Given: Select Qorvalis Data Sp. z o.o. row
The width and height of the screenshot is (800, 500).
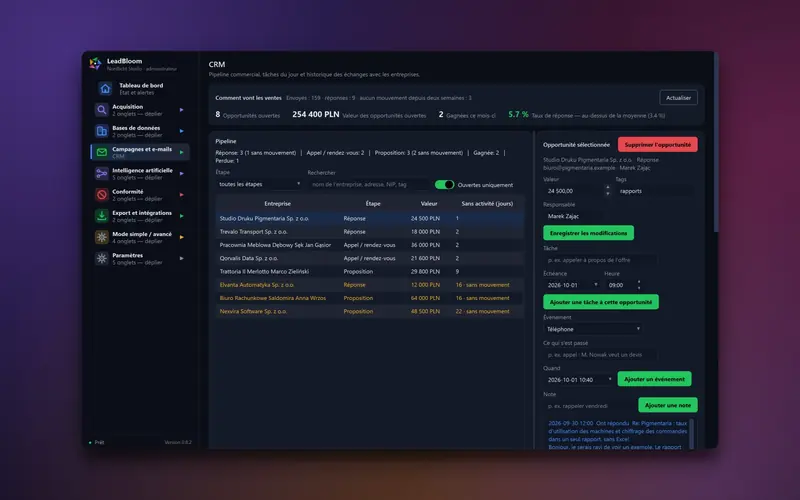Looking at the screenshot, I should click(370, 258).
